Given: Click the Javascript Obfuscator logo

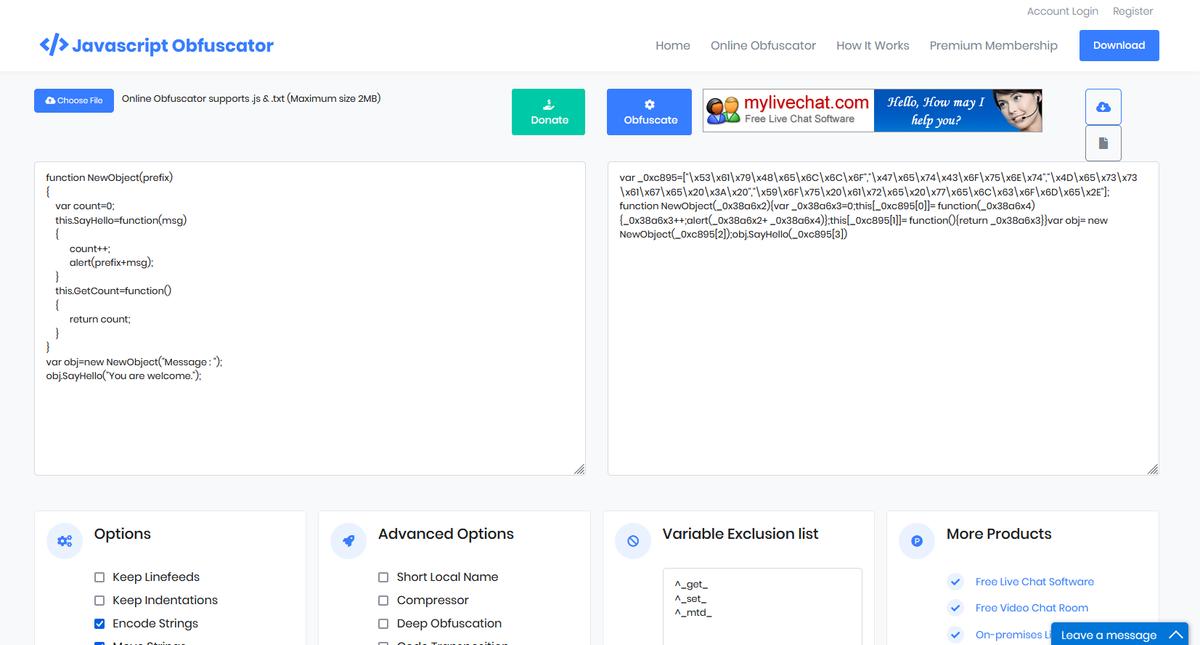Looking at the screenshot, I should tap(156, 45).
